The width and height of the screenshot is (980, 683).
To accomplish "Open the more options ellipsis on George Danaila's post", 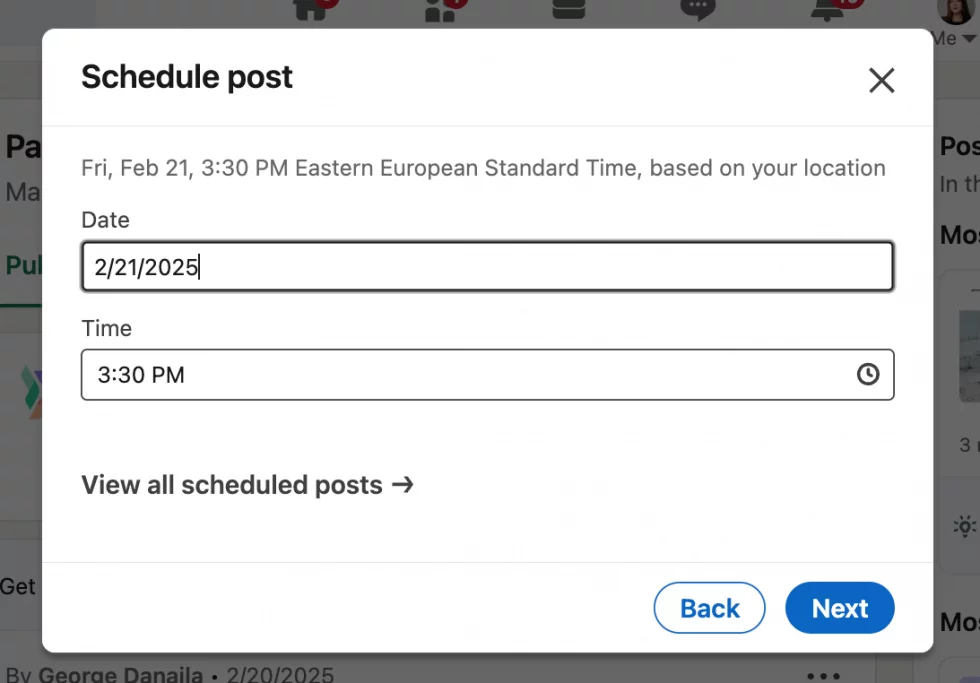I will coord(823,675).
